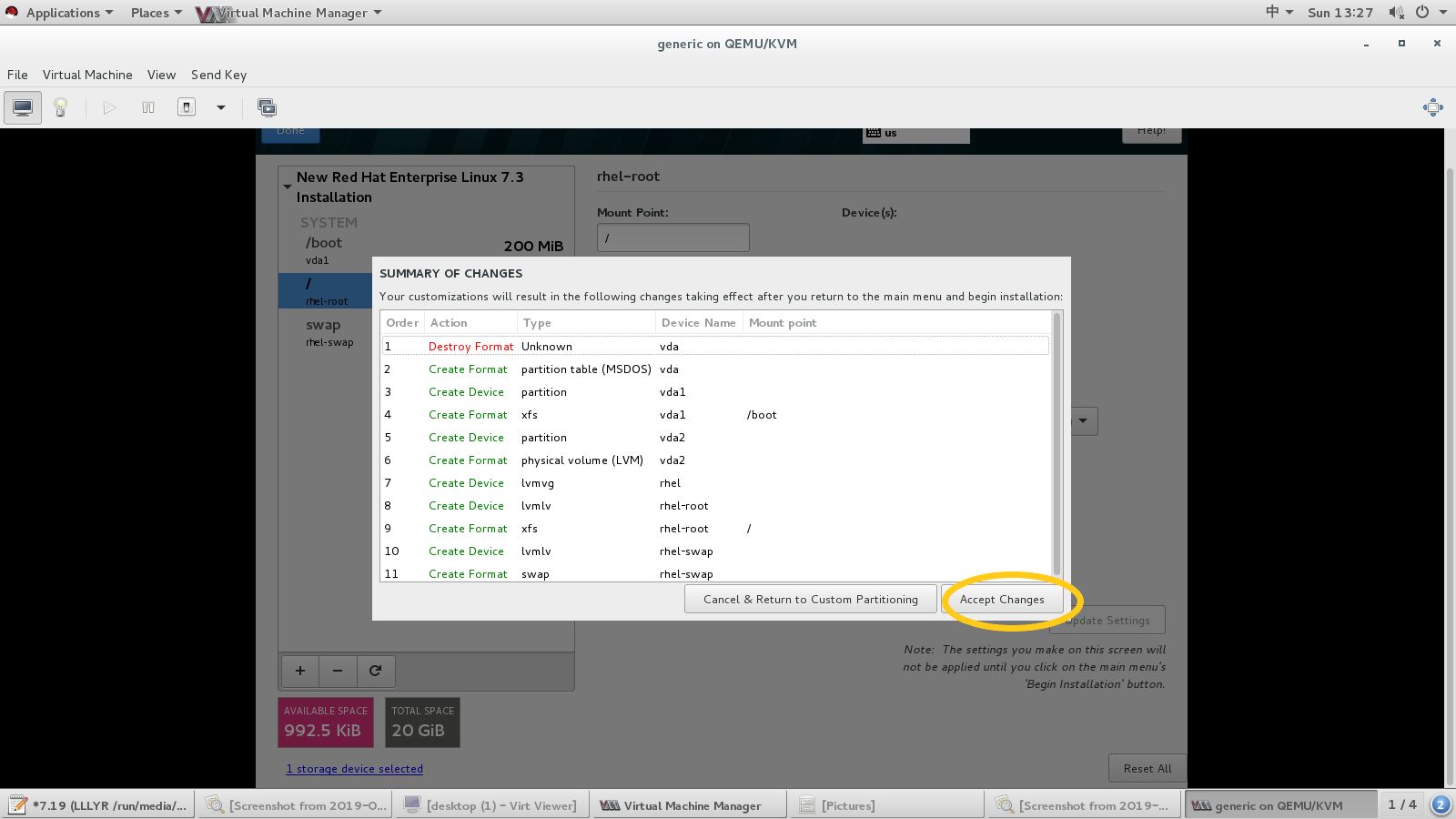Switch to Pictures taskbar item

[x=886, y=805]
